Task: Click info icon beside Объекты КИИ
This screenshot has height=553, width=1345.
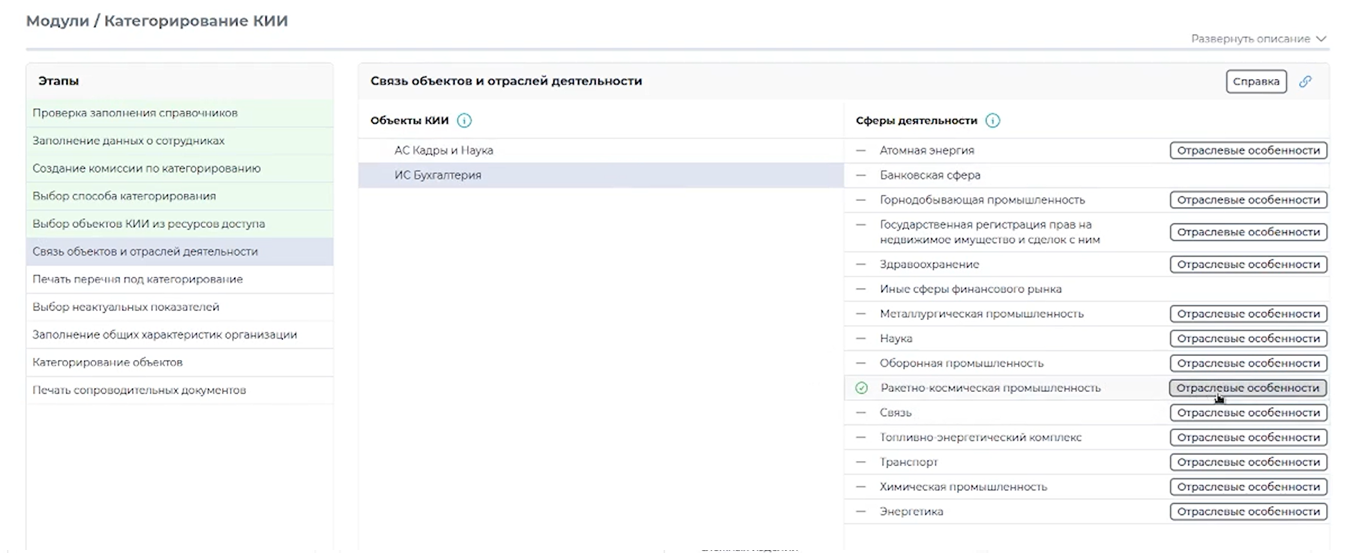Action: 464,121
